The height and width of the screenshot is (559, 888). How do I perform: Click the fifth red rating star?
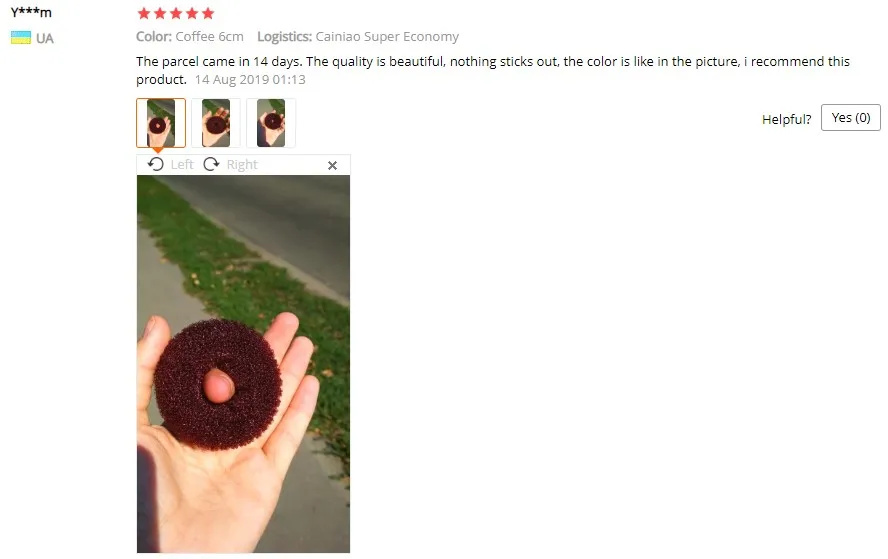coord(208,13)
